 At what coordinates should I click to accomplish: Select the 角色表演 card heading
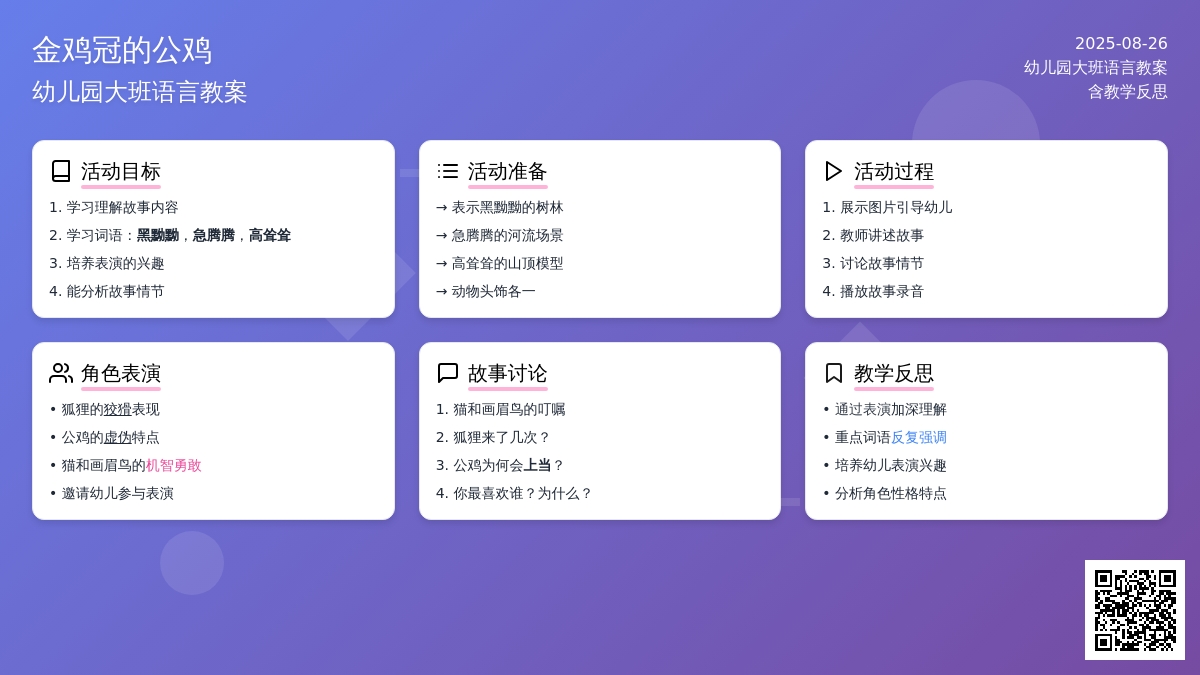click(121, 373)
